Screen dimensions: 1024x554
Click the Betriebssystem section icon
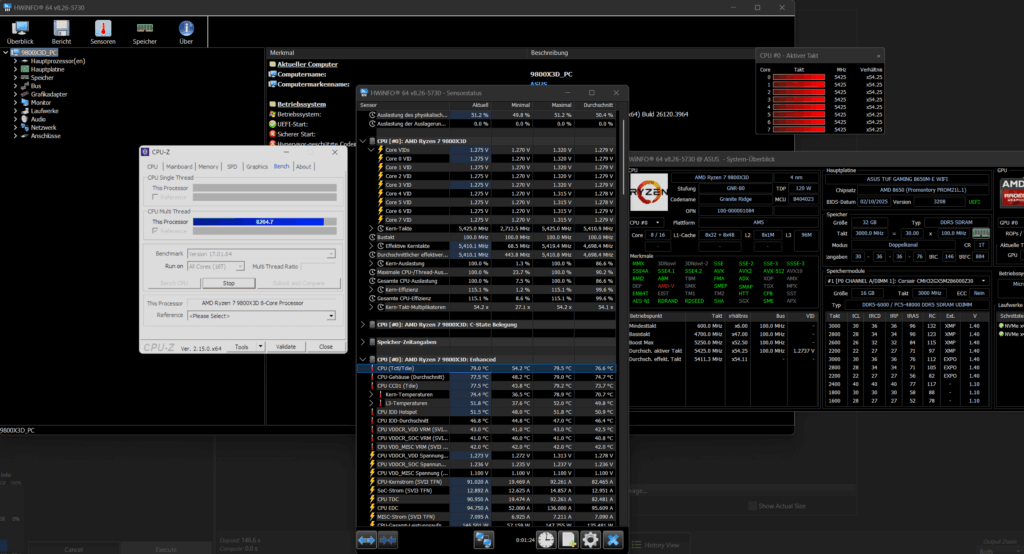click(272, 104)
